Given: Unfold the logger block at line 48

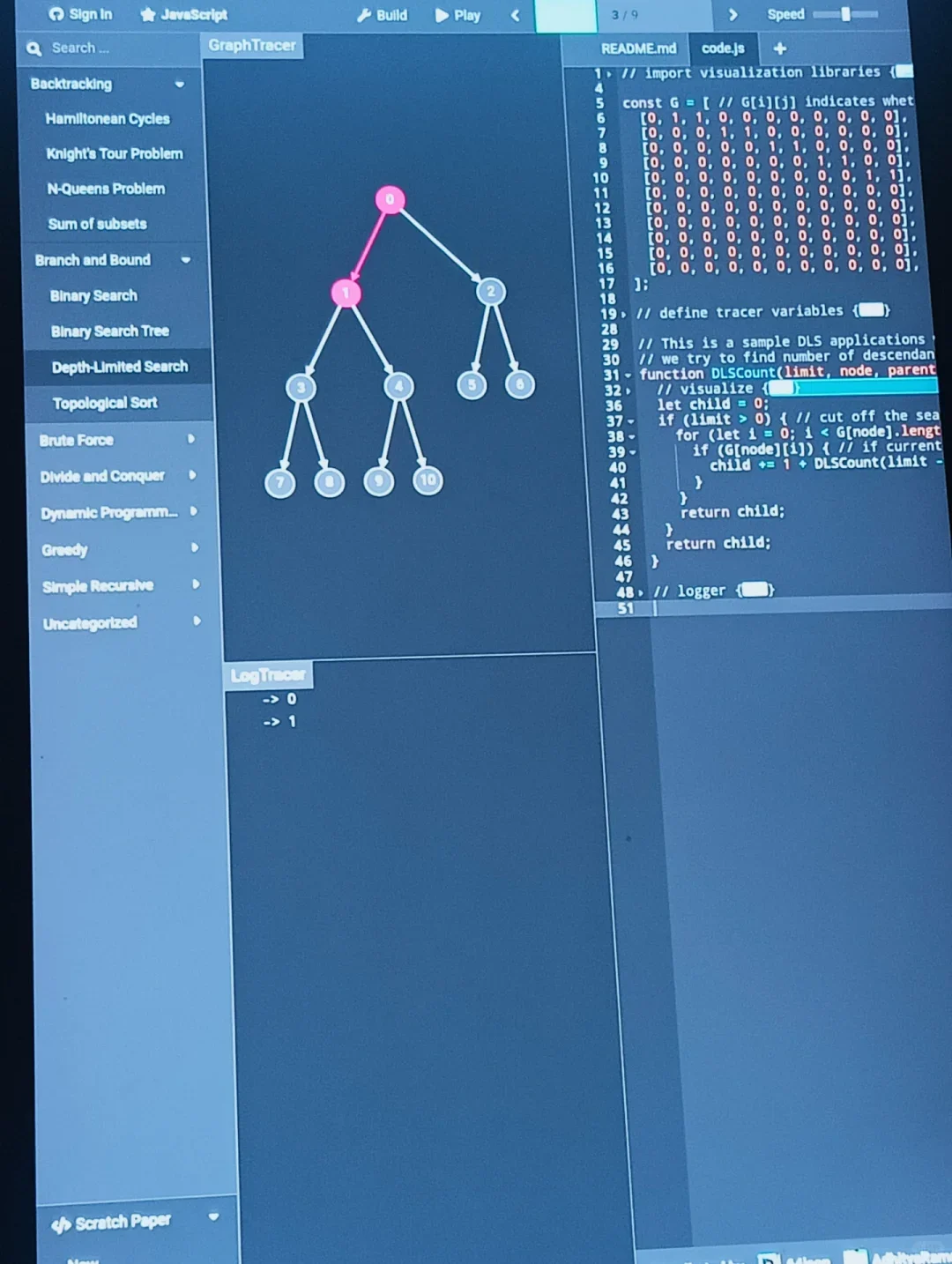Looking at the screenshot, I should [641, 592].
